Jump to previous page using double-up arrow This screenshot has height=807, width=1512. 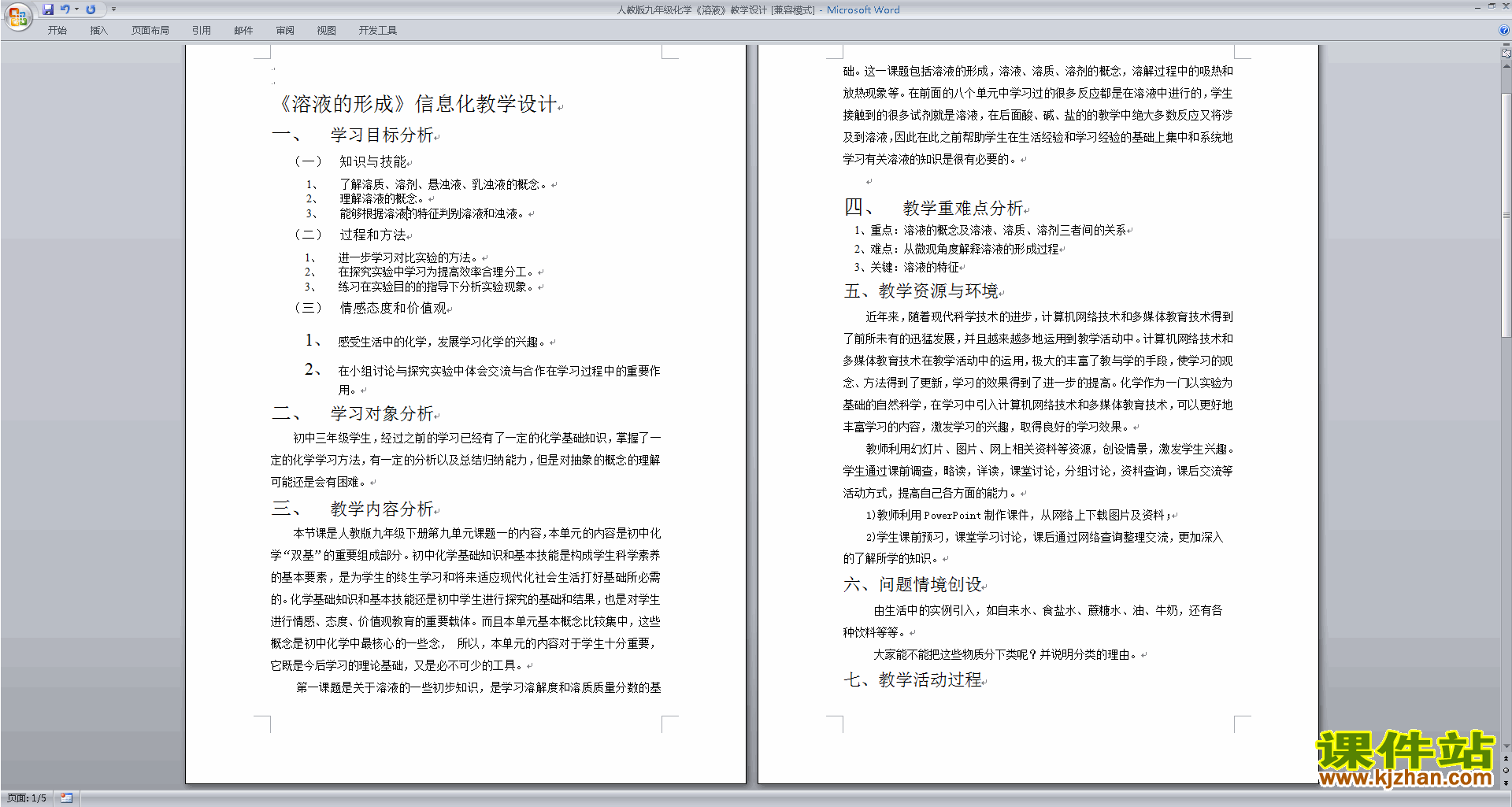[x=1506, y=758]
